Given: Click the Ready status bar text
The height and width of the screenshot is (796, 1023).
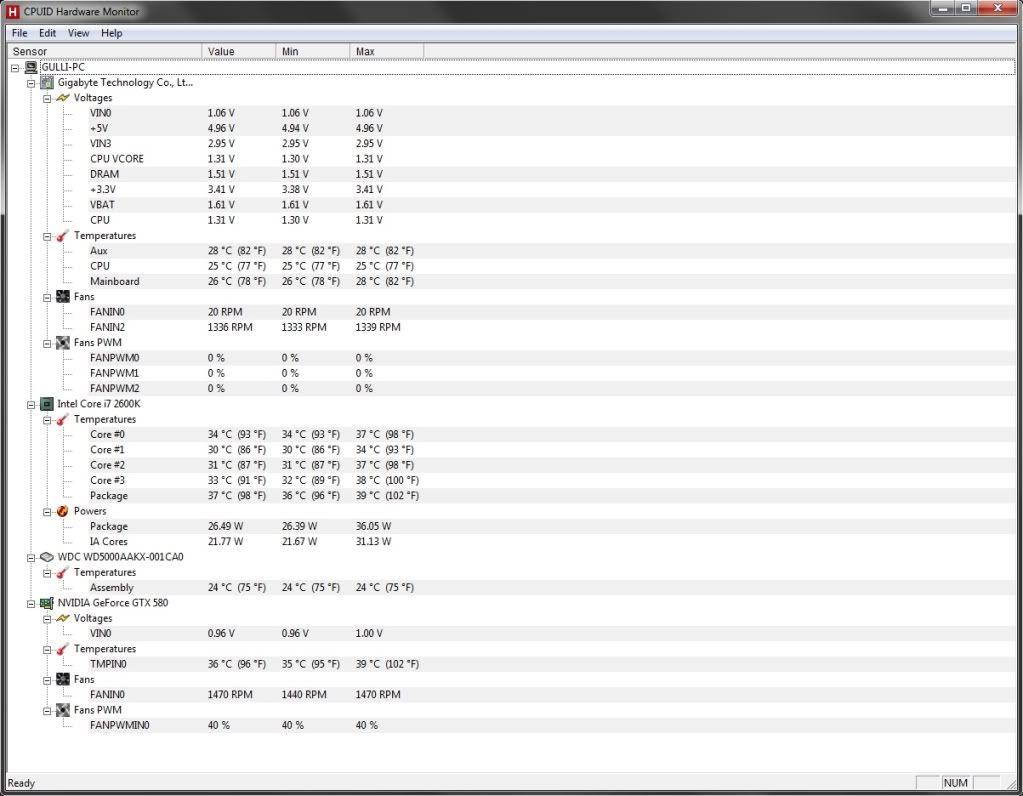Looking at the screenshot, I should click(x=21, y=783).
